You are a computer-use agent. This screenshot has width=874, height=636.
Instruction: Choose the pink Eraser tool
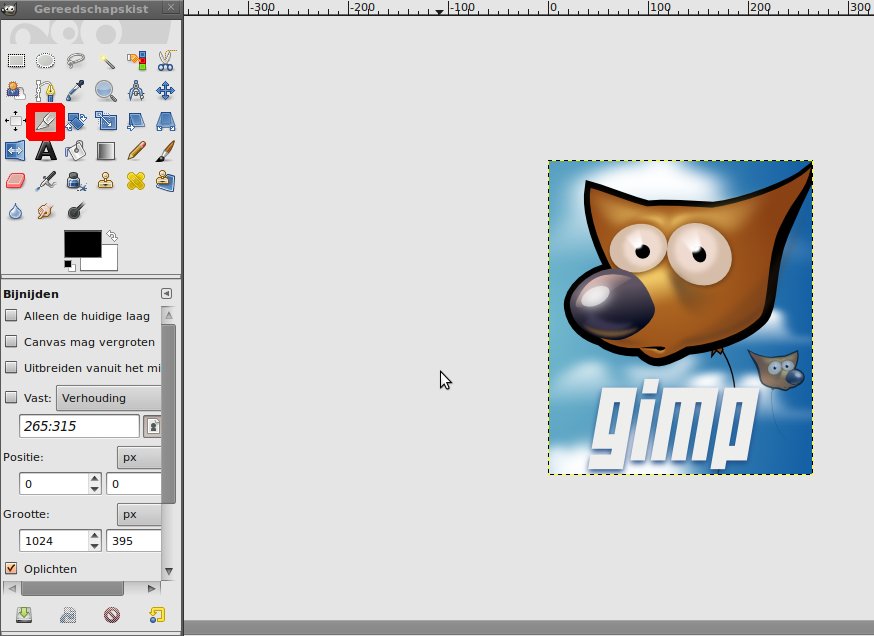[16, 181]
